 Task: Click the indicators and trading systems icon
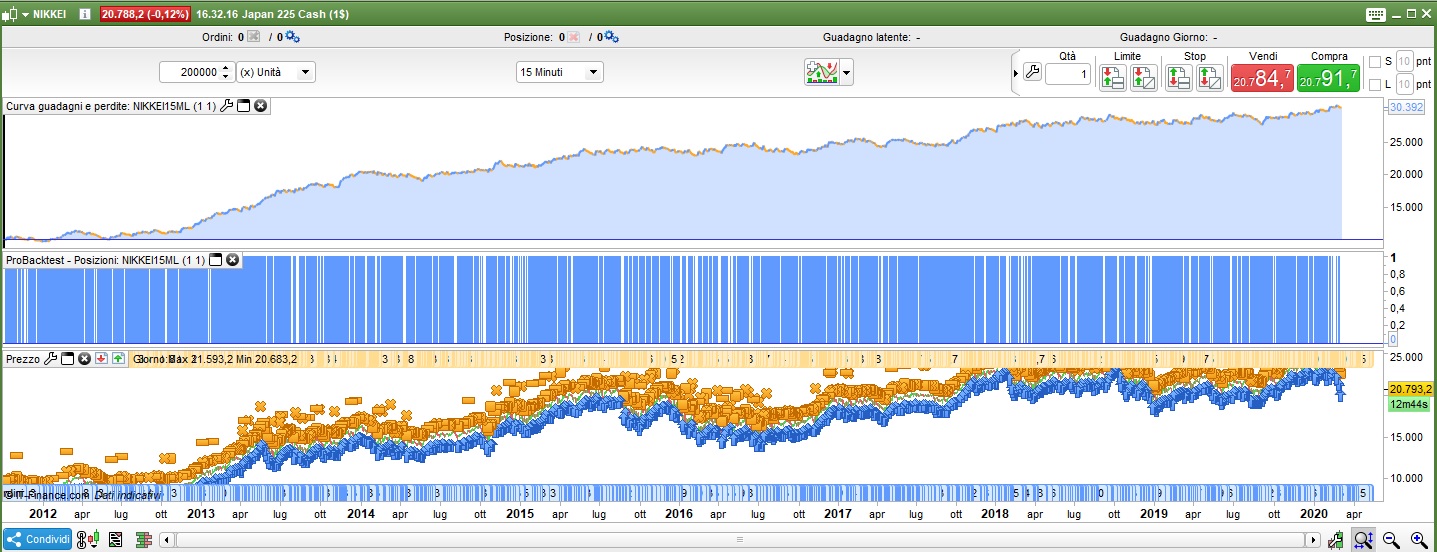point(822,72)
